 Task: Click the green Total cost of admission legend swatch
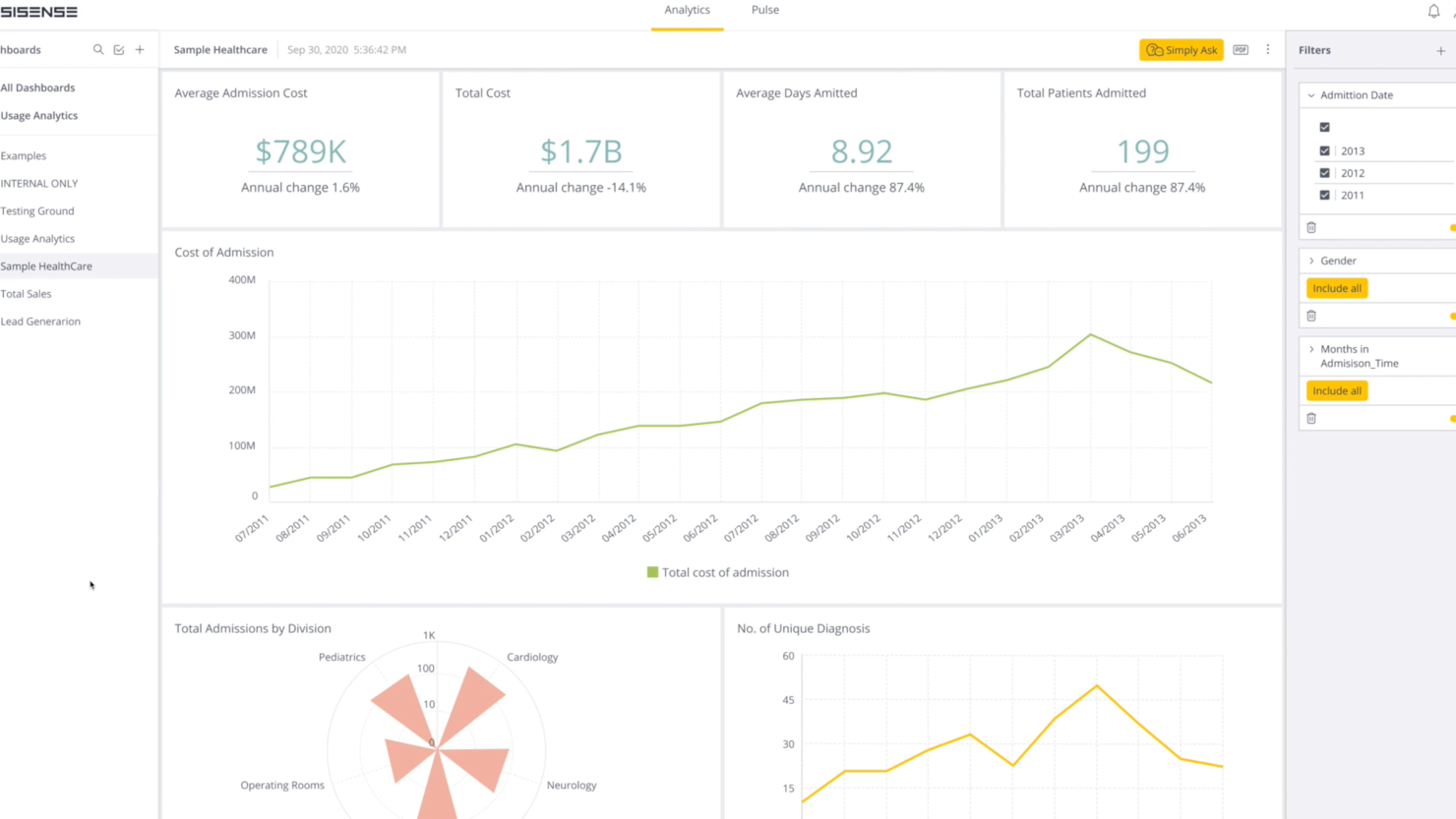tap(652, 572)
